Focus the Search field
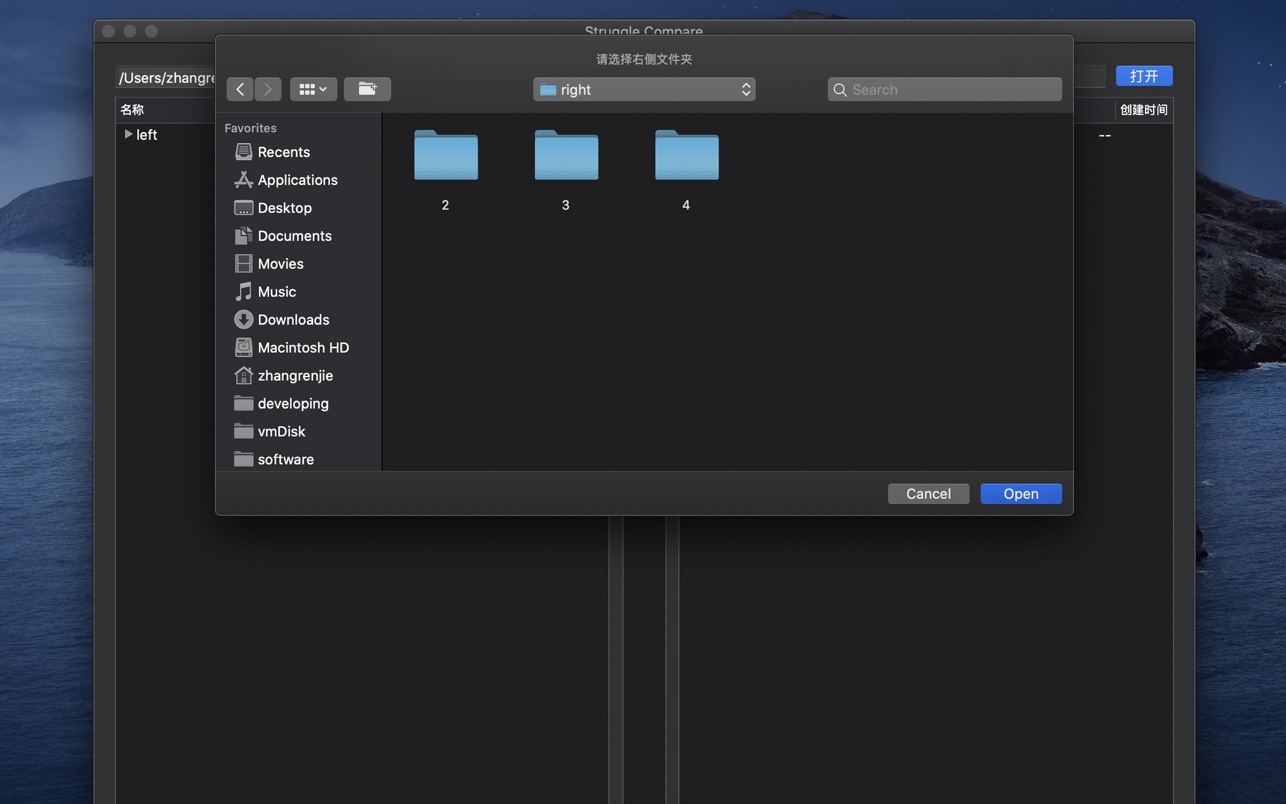 (x=945, y=89)
